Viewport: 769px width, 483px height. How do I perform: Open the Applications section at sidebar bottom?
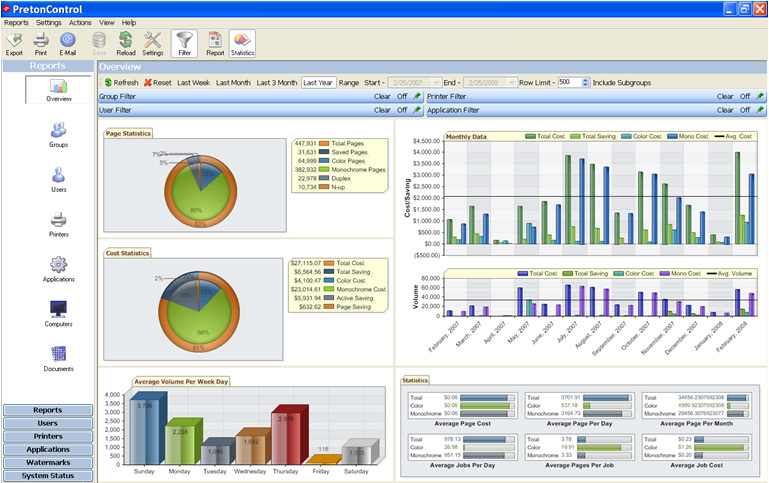[48, 449]
